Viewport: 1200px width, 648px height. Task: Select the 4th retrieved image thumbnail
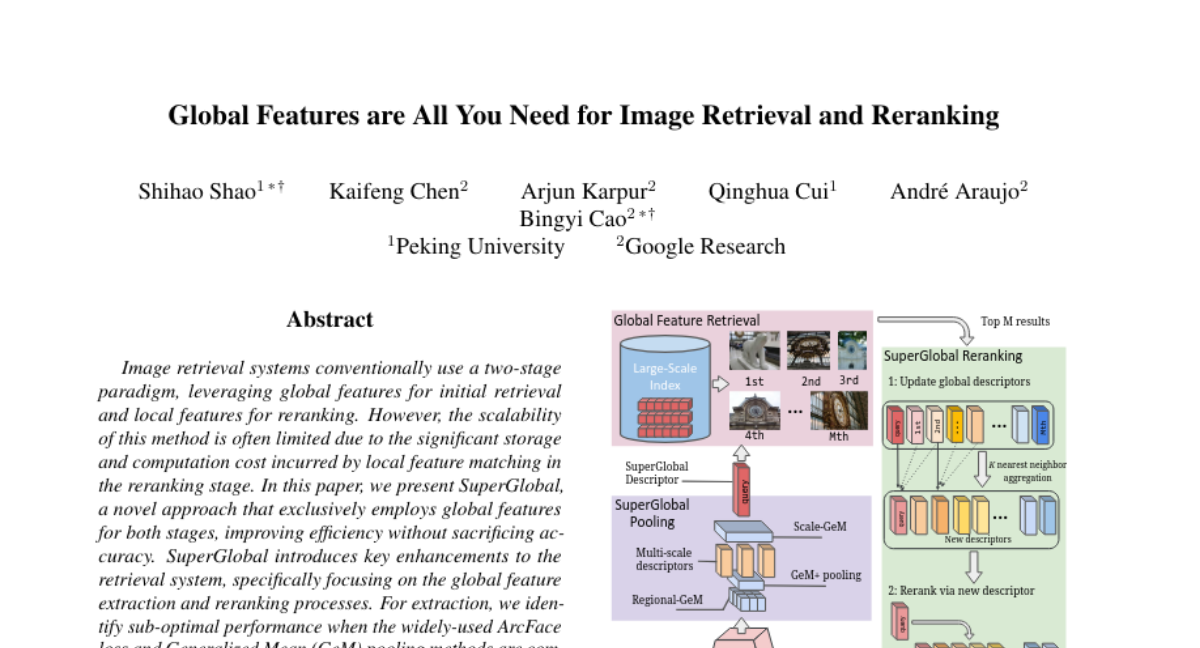755,411
